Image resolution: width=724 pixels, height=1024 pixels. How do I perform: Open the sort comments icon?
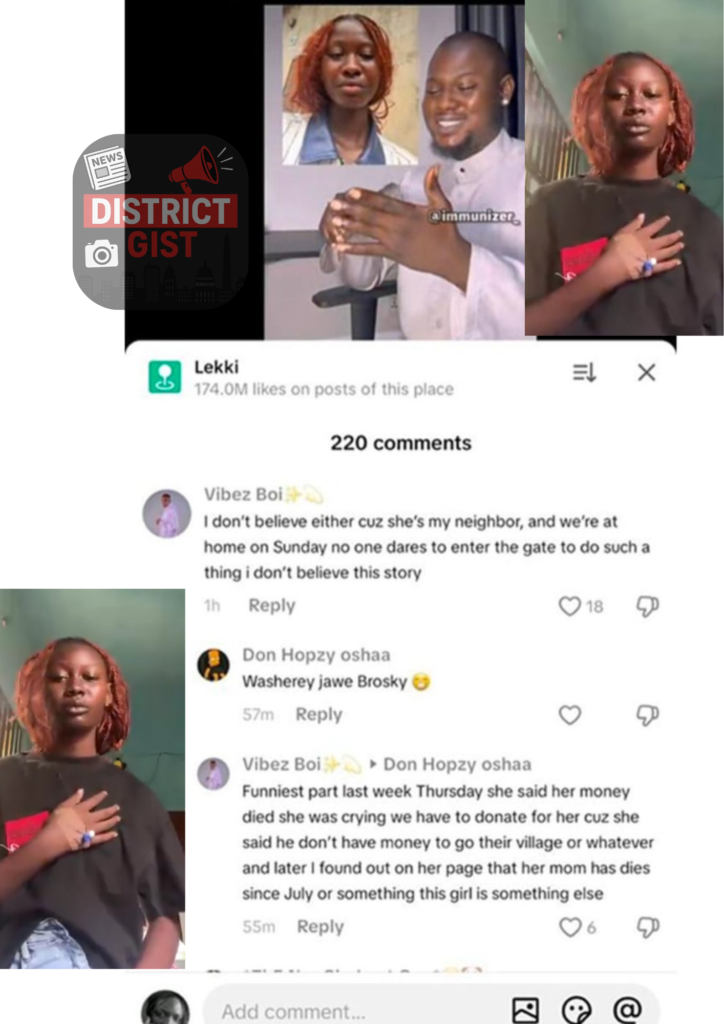[584, 372]
